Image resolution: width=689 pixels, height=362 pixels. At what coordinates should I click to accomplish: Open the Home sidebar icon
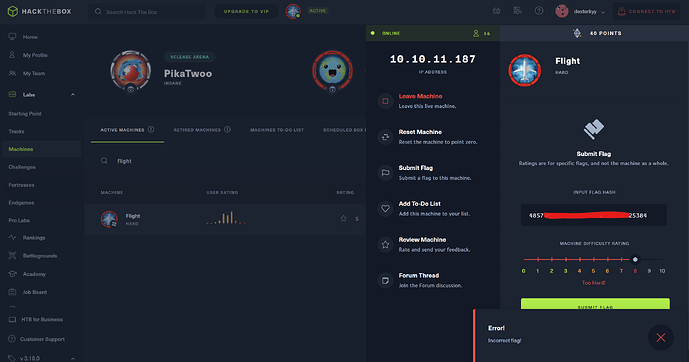coord(12,37)
